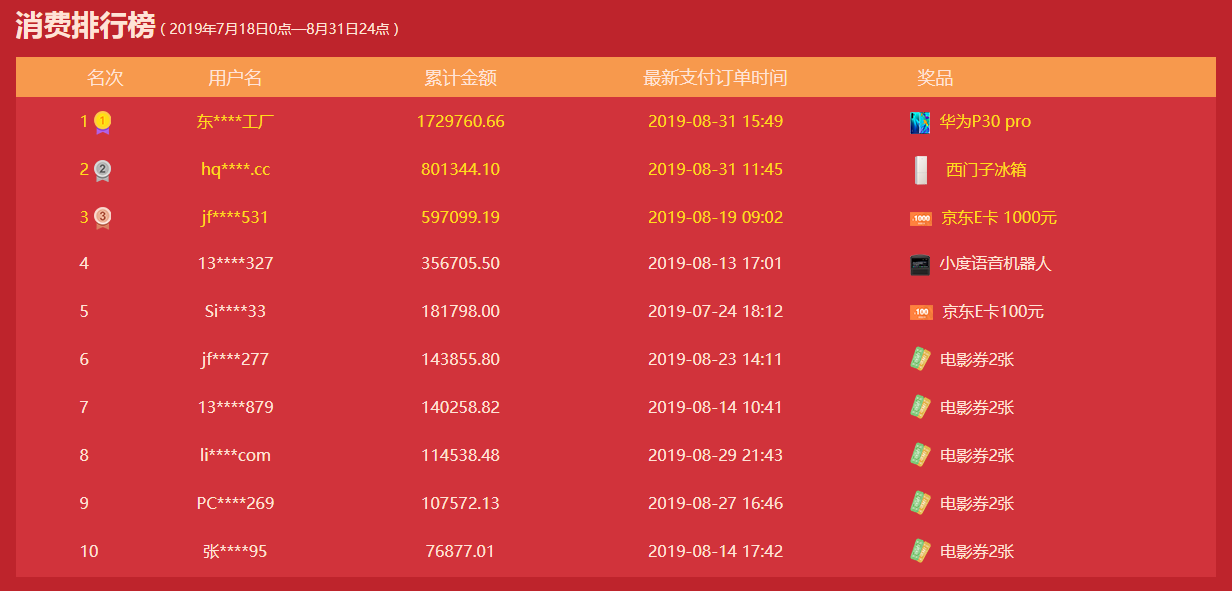Image resolution: width=1232 pixels, height=591 pixels.
Task: Click the bronze medal icon for rank 3
Action: [102, 218]
